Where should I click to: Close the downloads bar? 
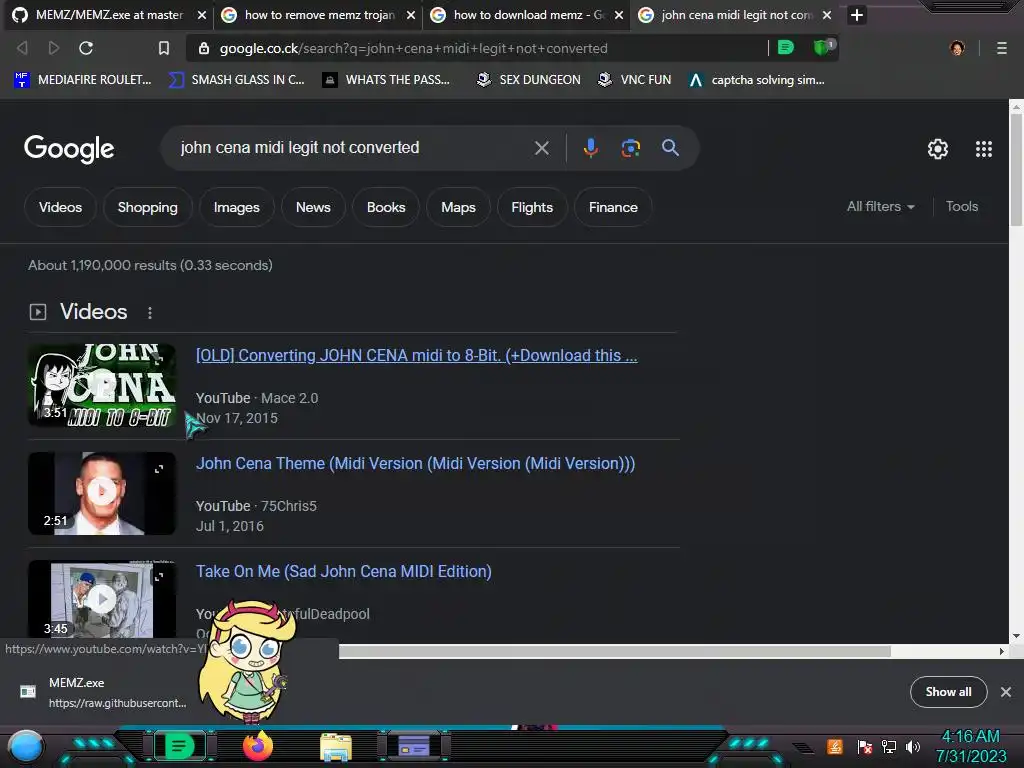pyautogui.click(x=1006, y=692)
